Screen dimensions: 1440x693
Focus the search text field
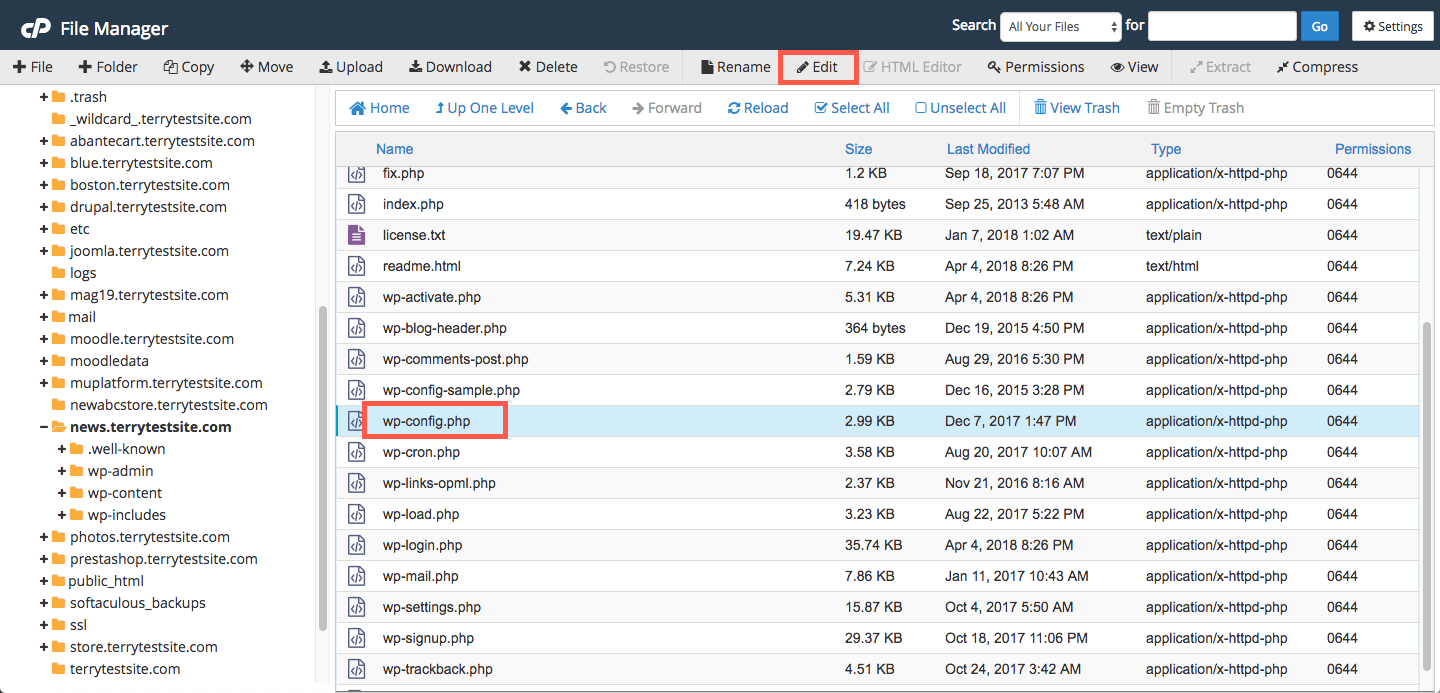click(1222, 27)
